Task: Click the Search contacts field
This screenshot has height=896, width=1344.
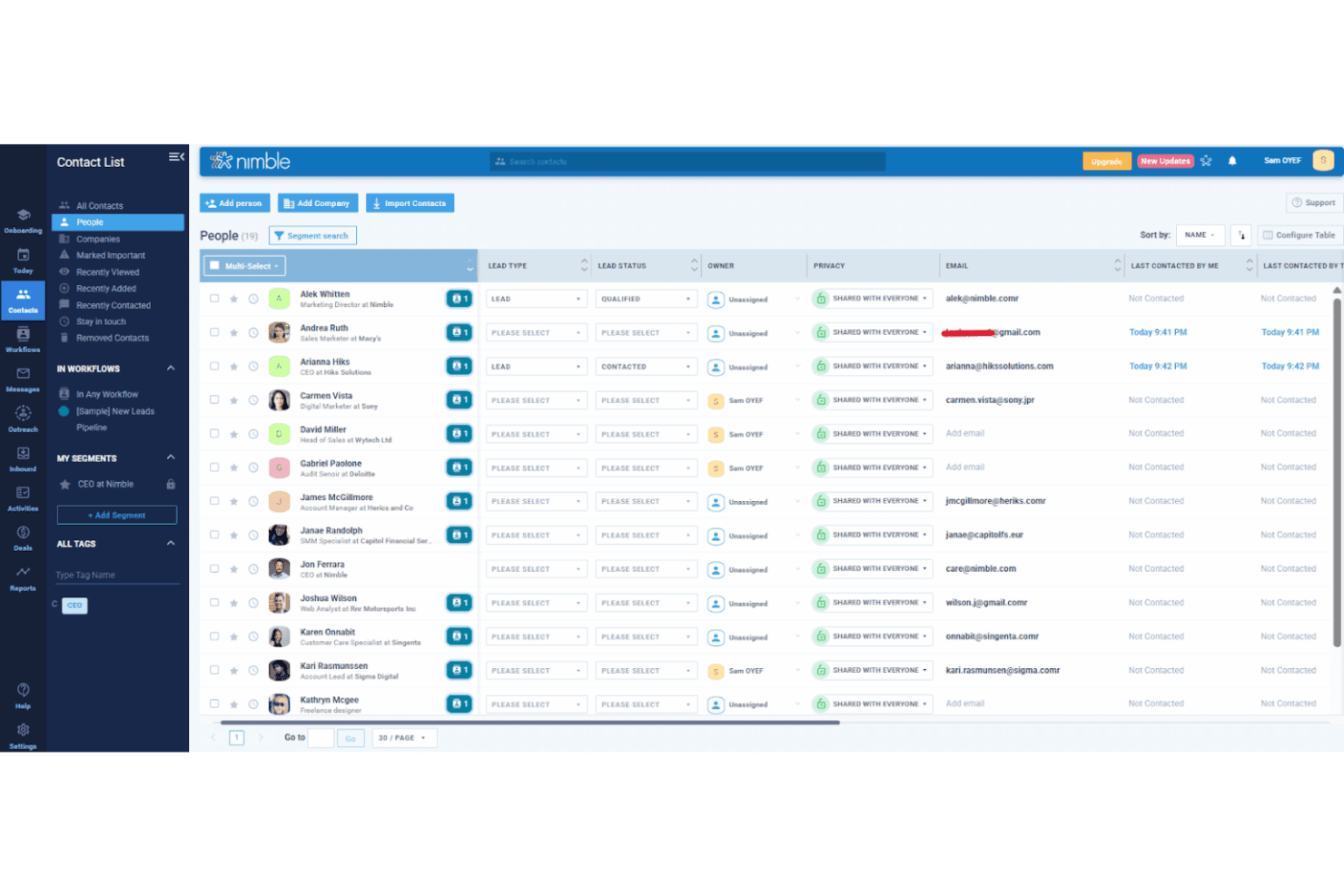Action: pos(687,162)
